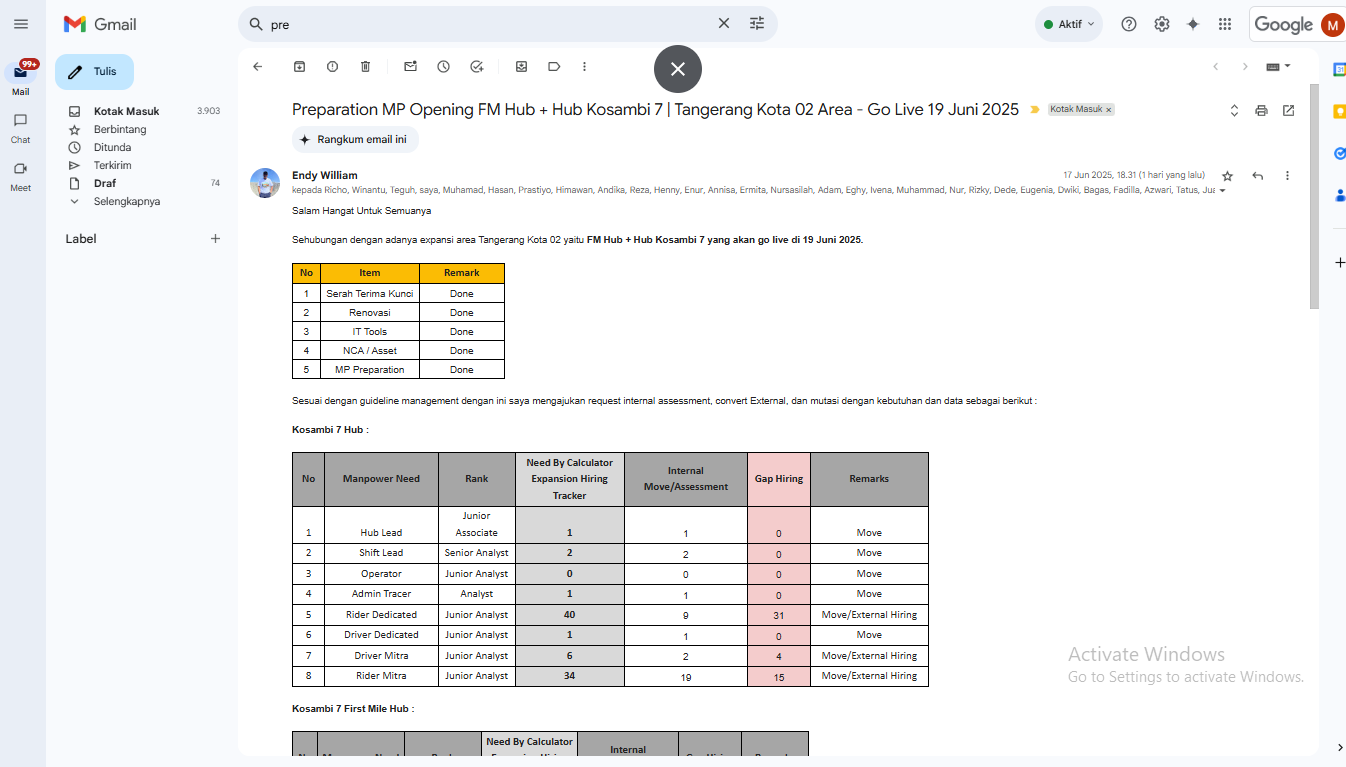Click the Rider Dedicated table cell
The image size is (1346, 767).
tap(381, 615)
